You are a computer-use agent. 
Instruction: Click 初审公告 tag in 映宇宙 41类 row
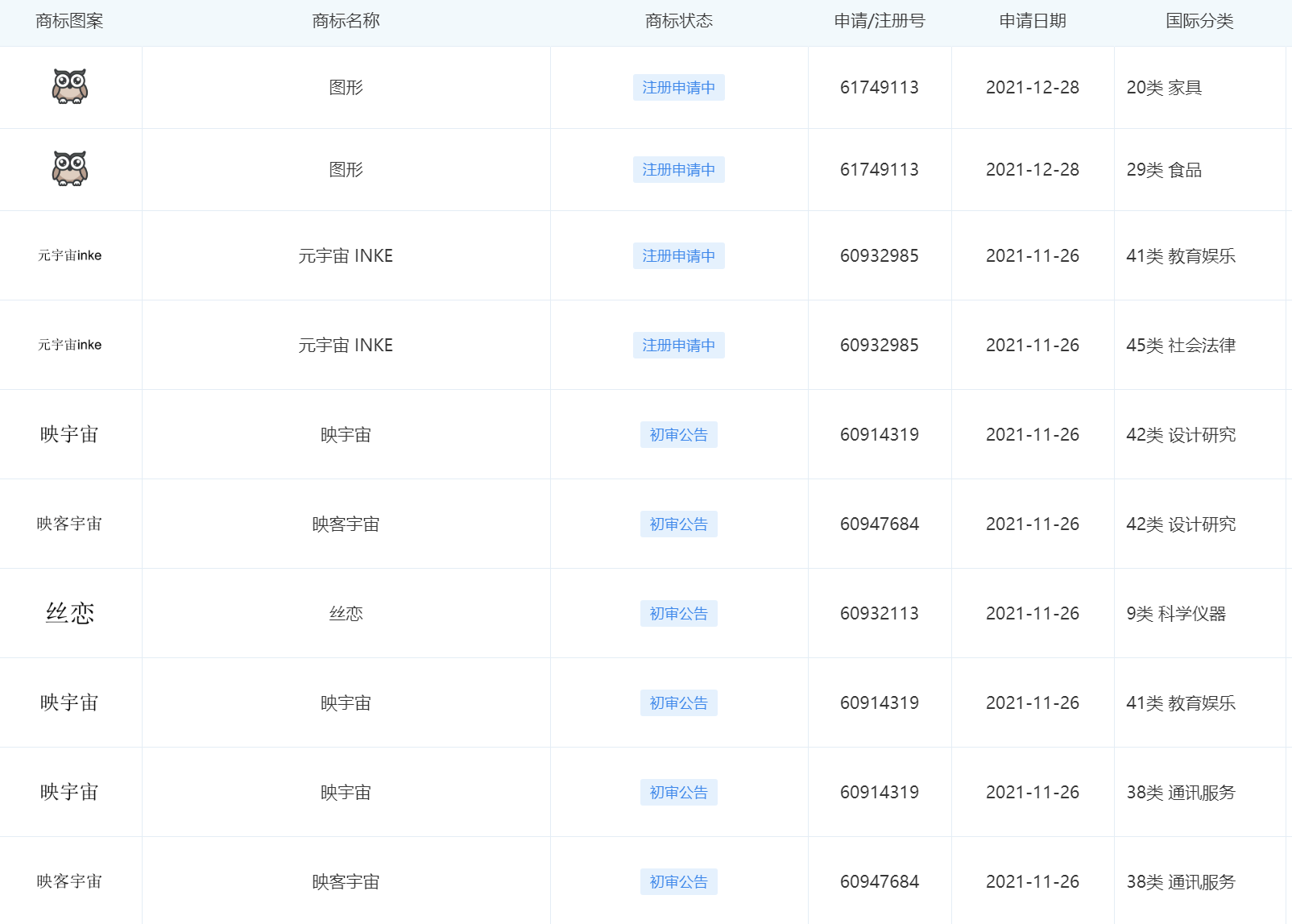coord(679,702)
